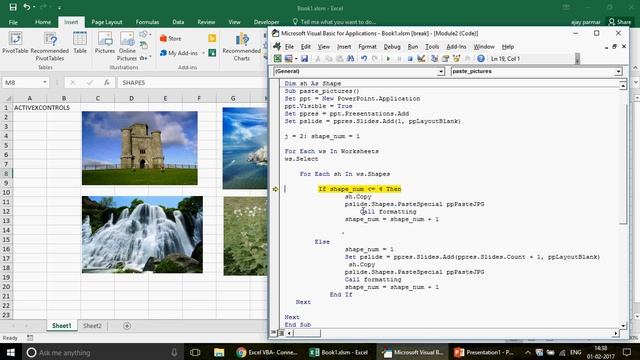Switch to Full Module View in code window
Viewport: 640px width, 360px height.
(280, 333)
